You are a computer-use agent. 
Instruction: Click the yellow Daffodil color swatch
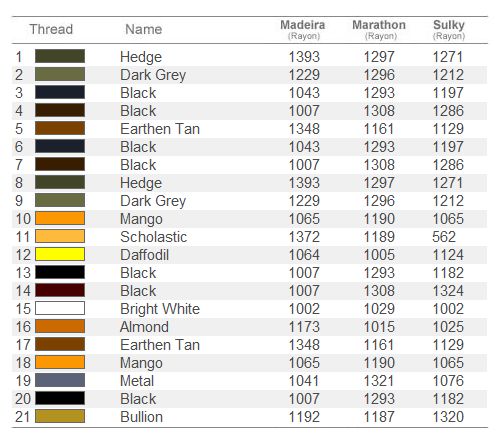60,254
